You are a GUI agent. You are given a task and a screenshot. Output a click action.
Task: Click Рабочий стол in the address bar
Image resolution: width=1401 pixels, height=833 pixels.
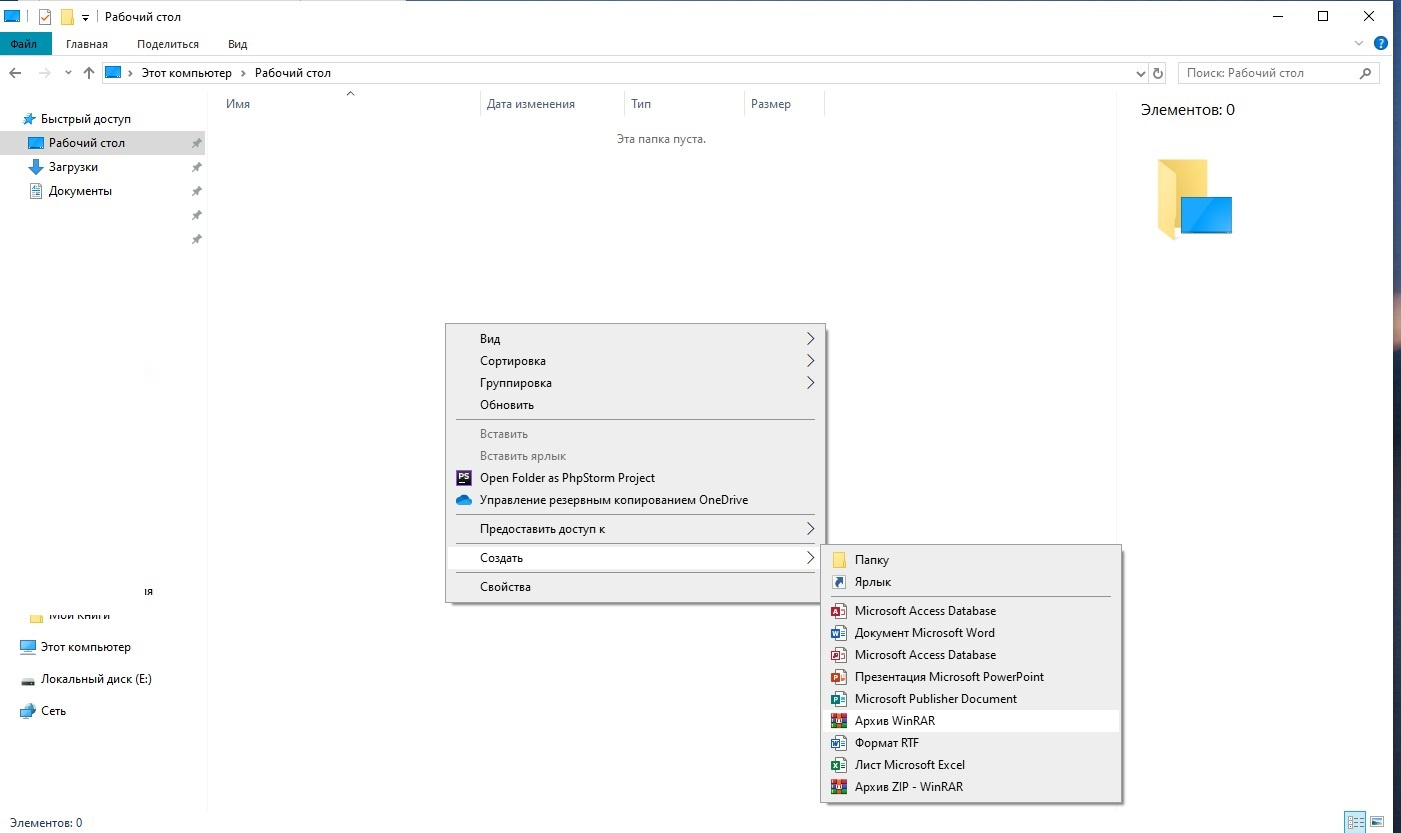(x=293, y=73)
